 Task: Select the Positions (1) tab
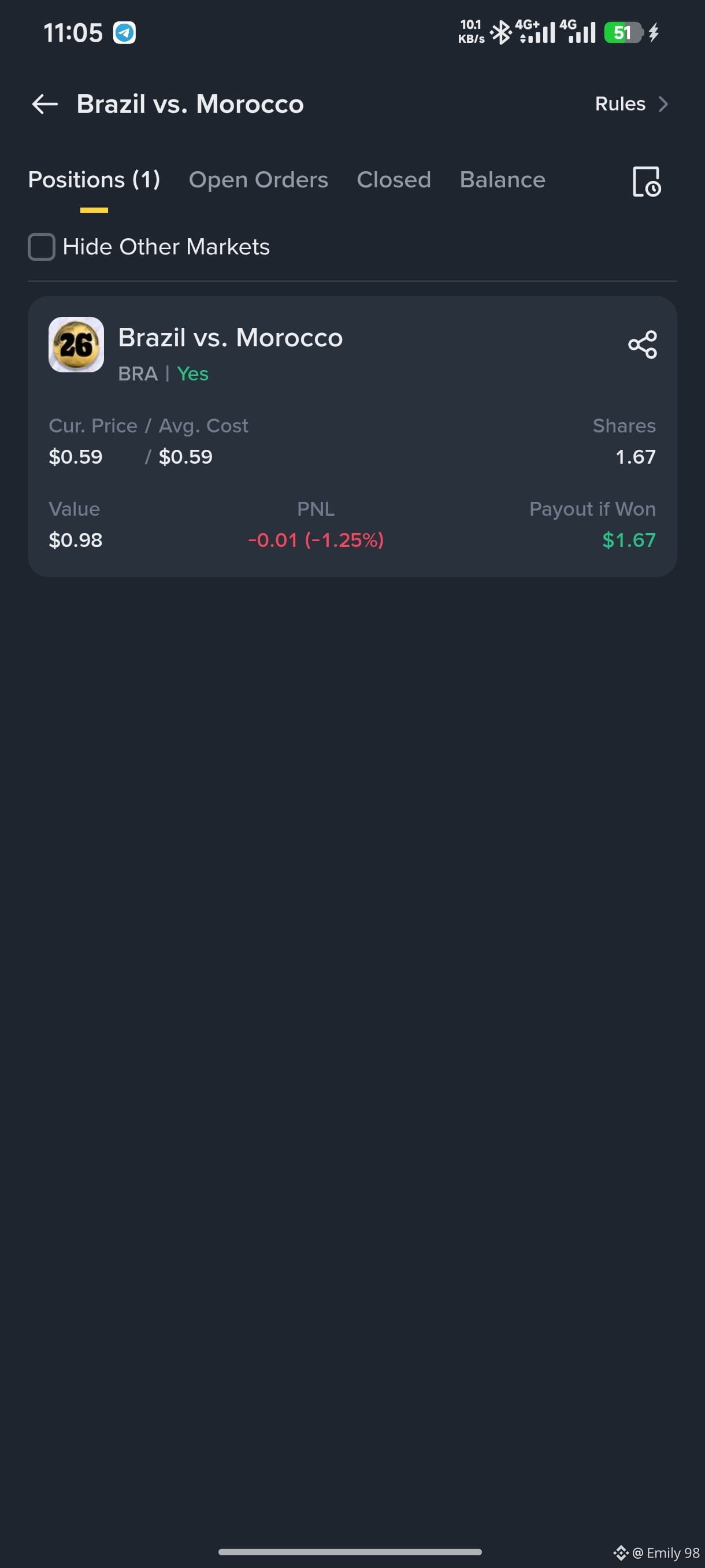point(94,180)
